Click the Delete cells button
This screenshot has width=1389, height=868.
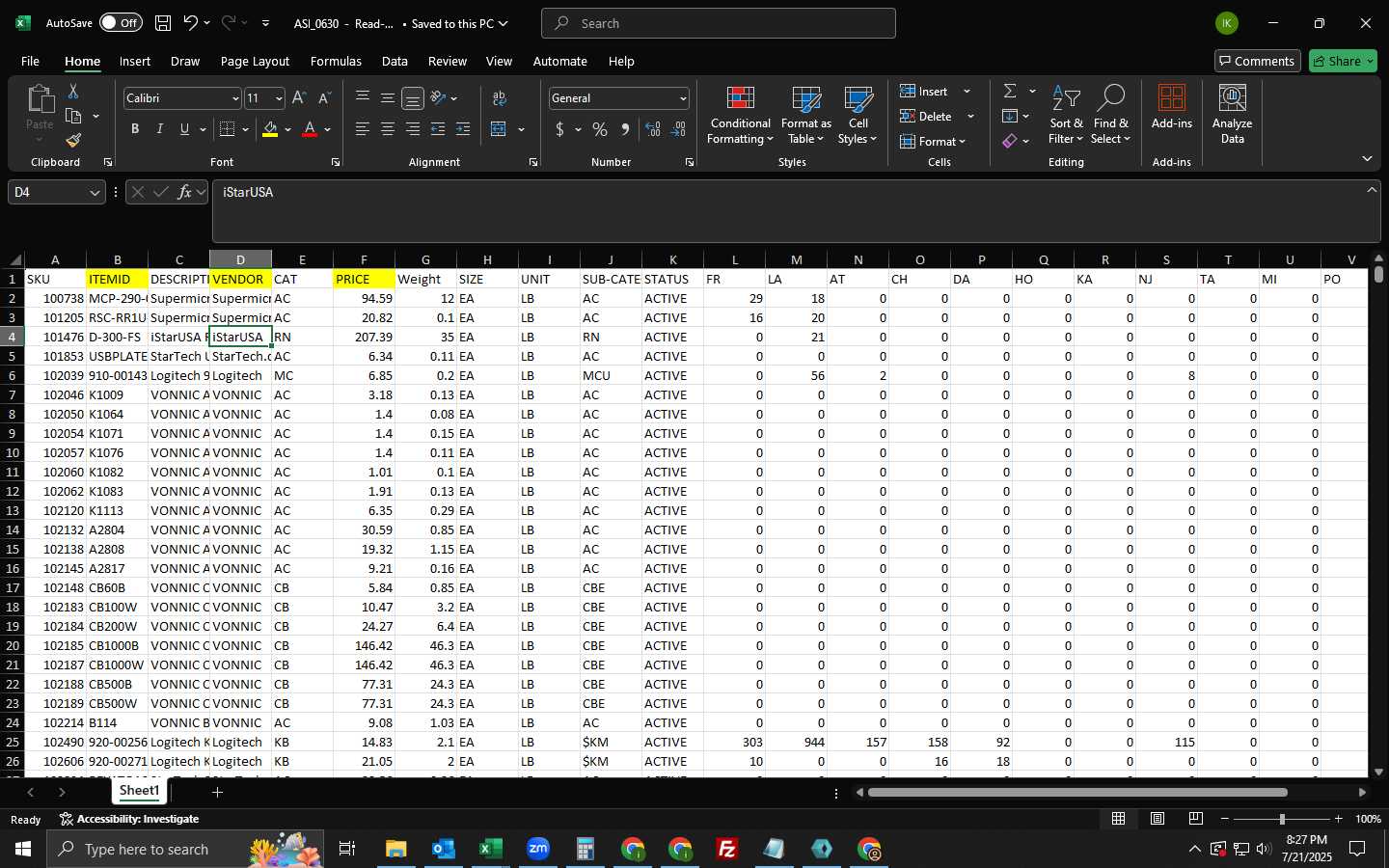pyautogui.click(x=926, y=116)
